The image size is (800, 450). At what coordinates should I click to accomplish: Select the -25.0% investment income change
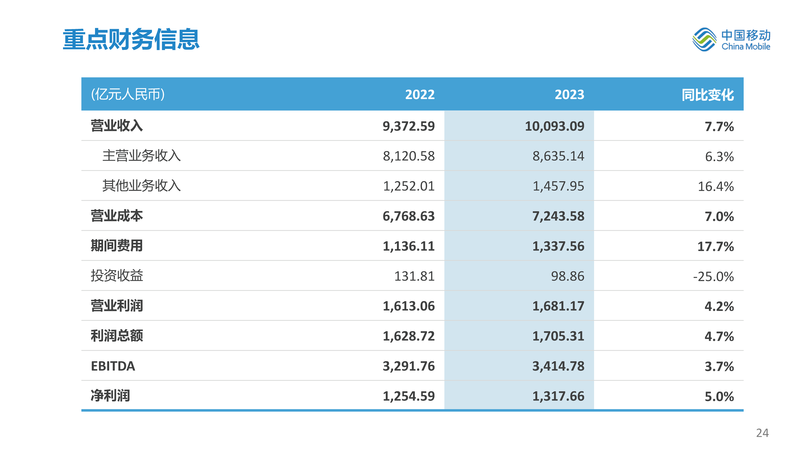(713, 276)
